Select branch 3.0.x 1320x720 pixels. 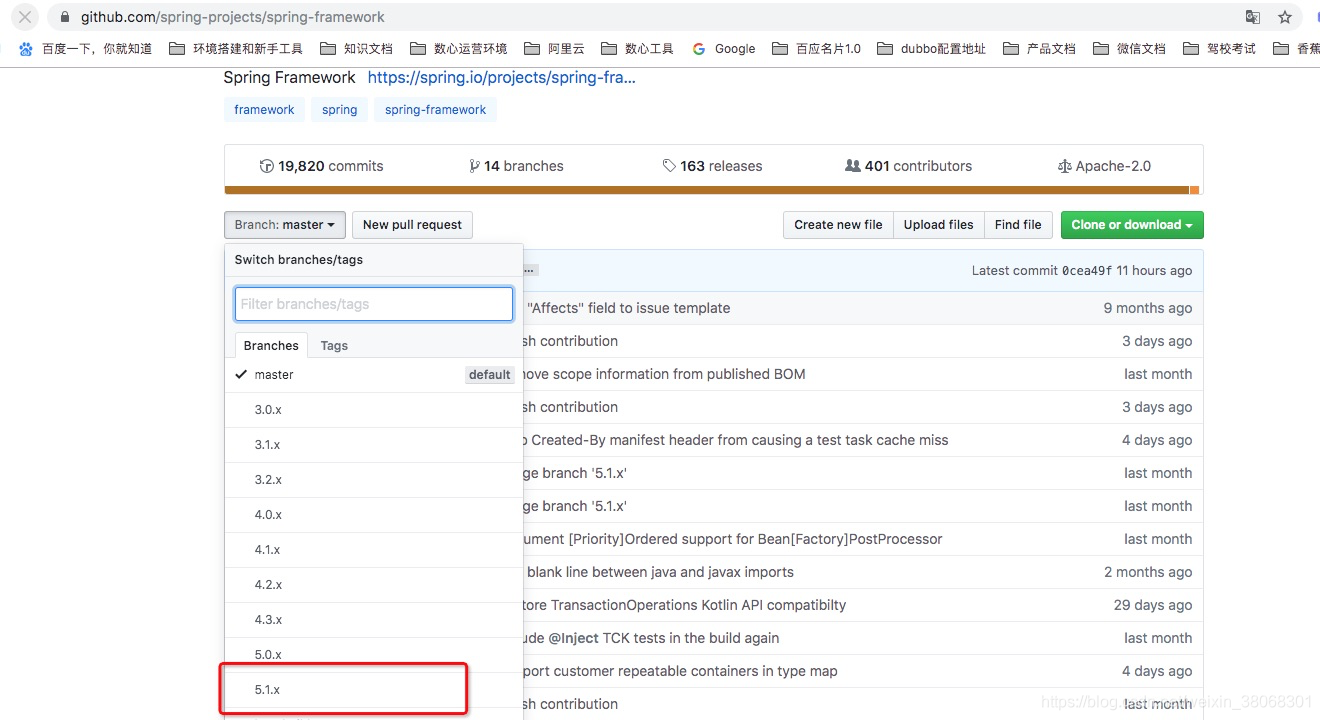pos(374,410)
